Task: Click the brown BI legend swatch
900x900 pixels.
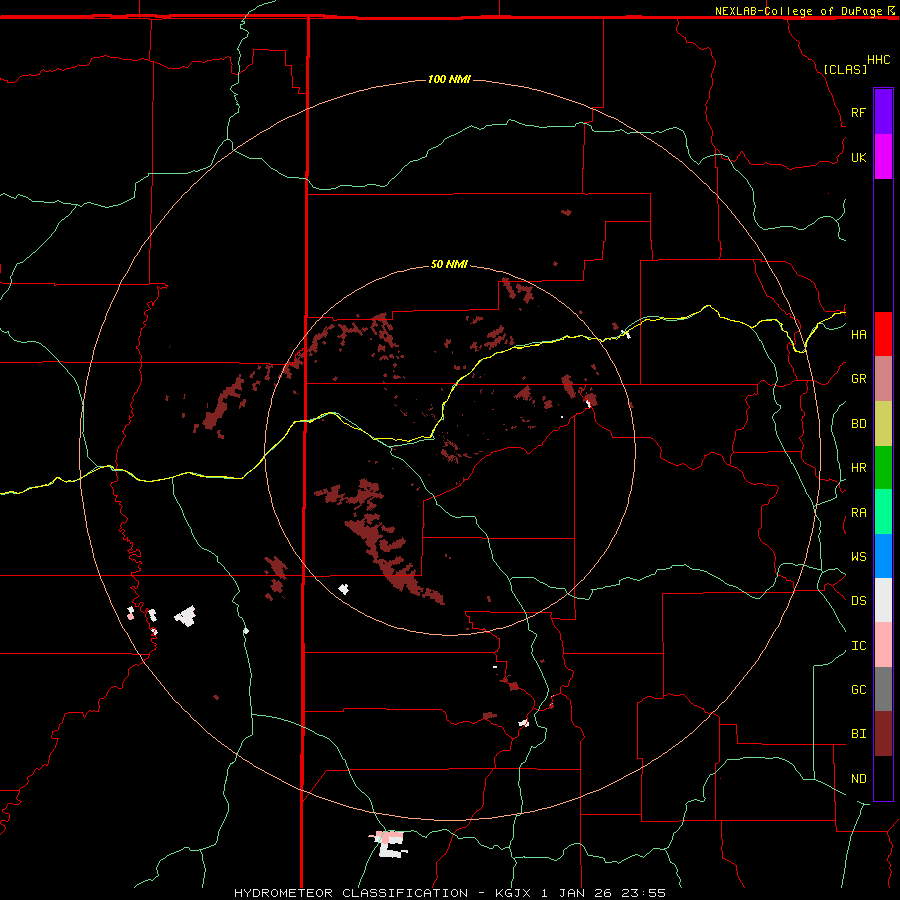Action: coord(883,734)
